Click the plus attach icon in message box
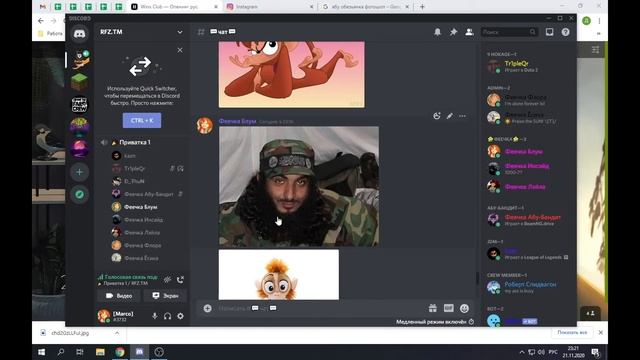This screenshot has height=360, width=640. (x=207, y=308)
